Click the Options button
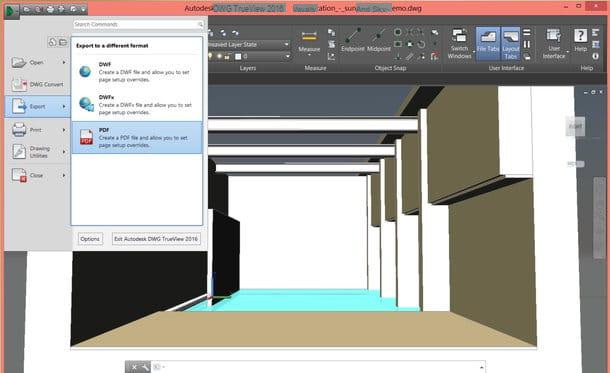Viewport: 610px width, 373px height. (90, 239)
